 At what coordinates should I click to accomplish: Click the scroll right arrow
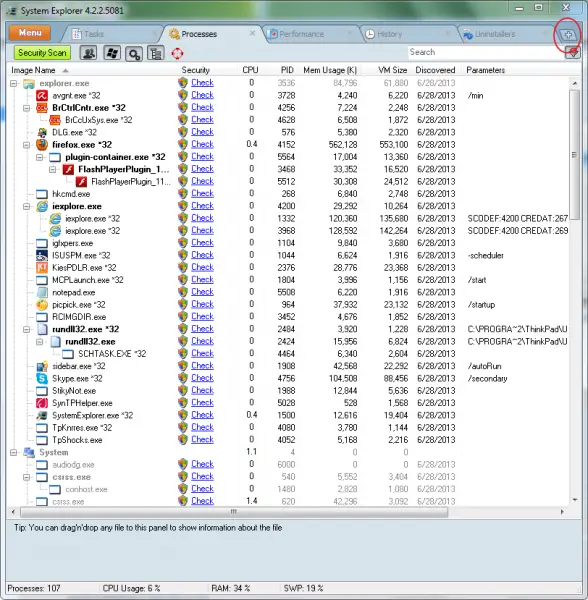562,512
